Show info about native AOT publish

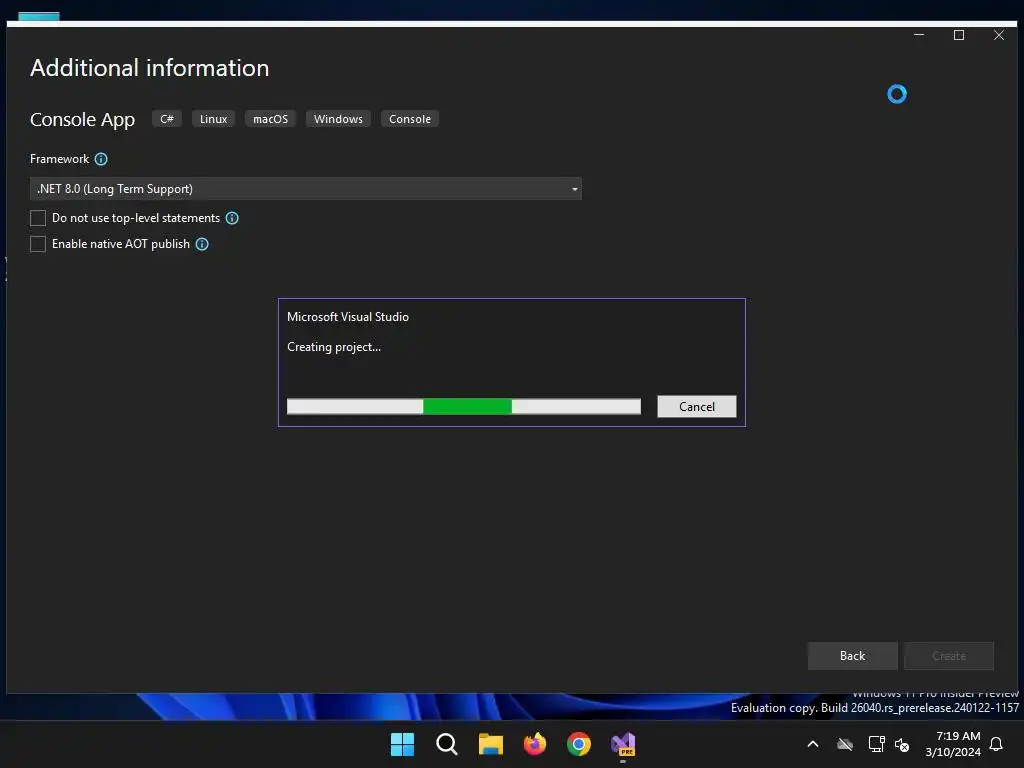tap(202, 244)
